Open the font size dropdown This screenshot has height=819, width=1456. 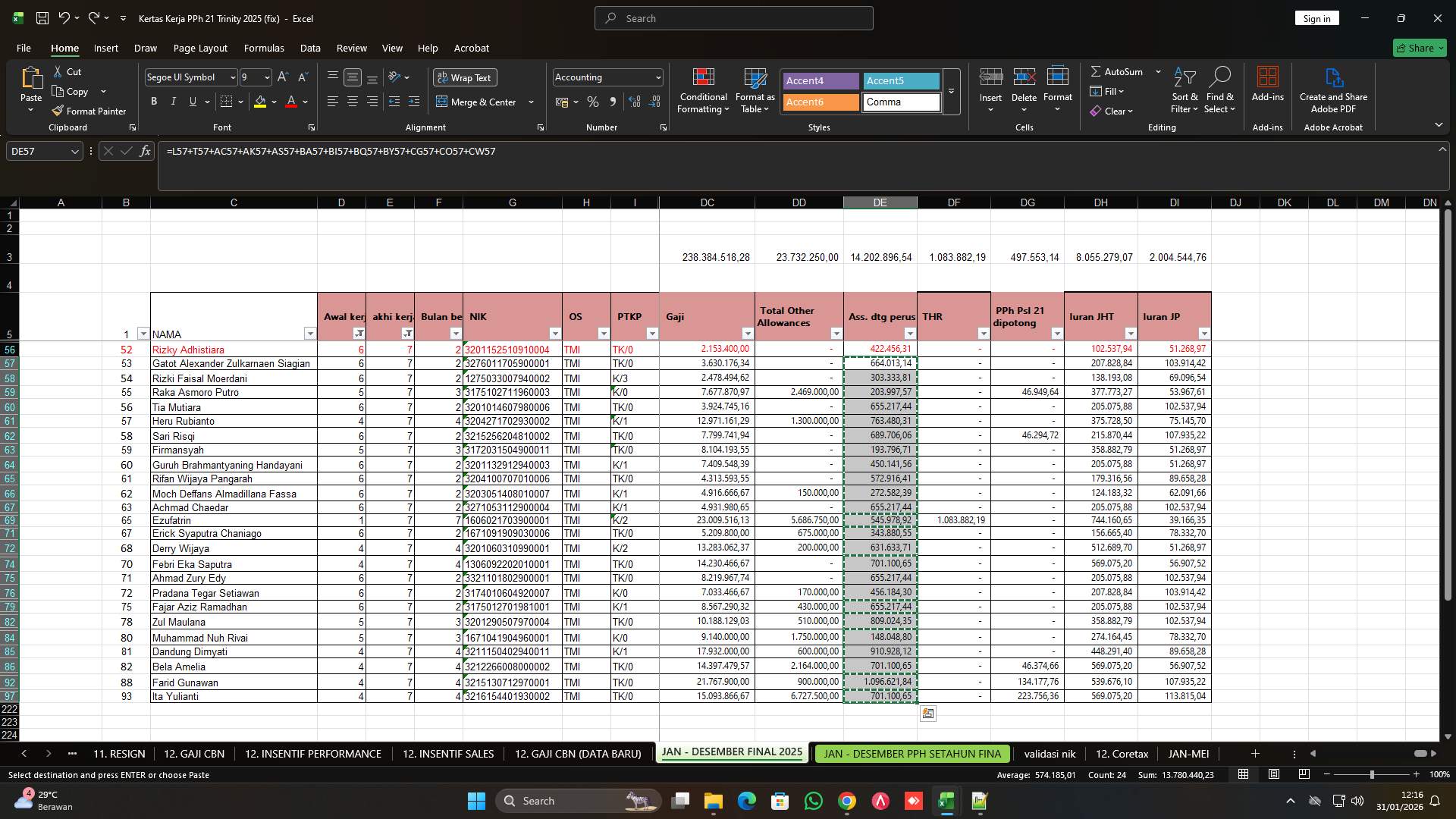pyautogui.click(x=267, y=77)
